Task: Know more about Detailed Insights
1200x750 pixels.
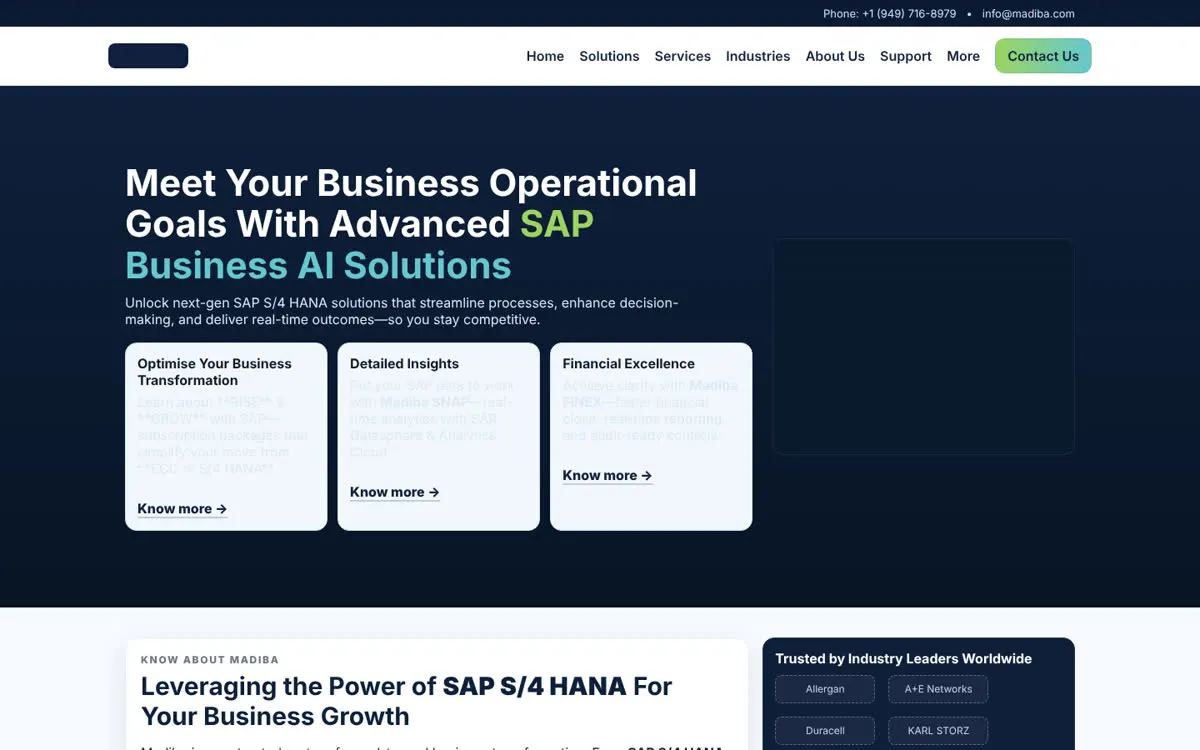Action: 395,492
